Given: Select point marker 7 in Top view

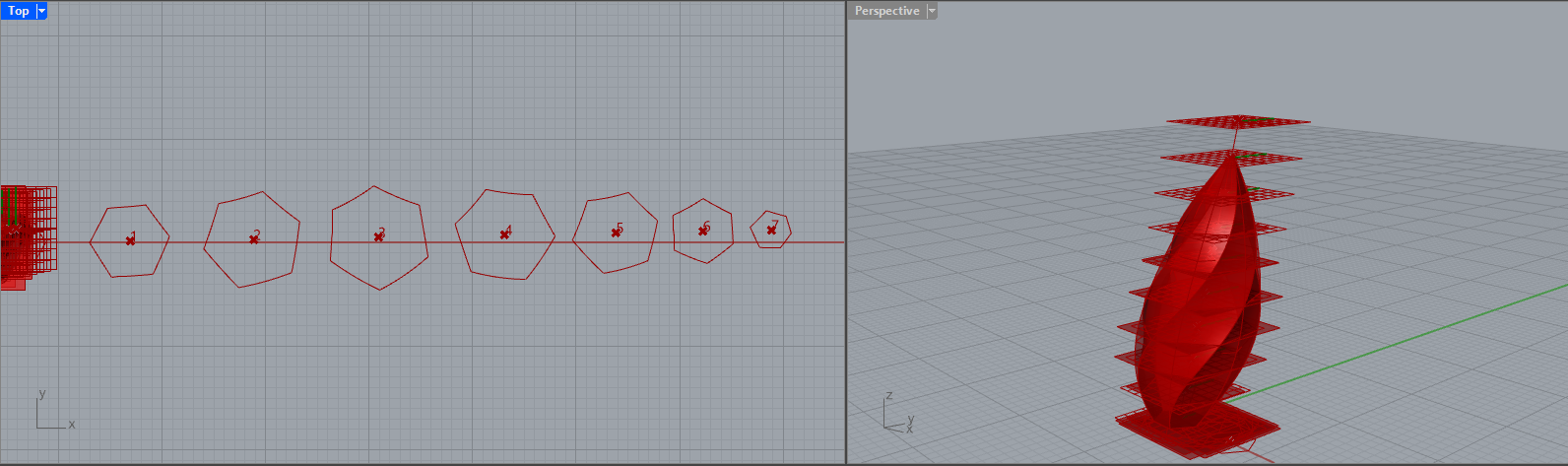Looking at the screenshot, I should (771, 230).
